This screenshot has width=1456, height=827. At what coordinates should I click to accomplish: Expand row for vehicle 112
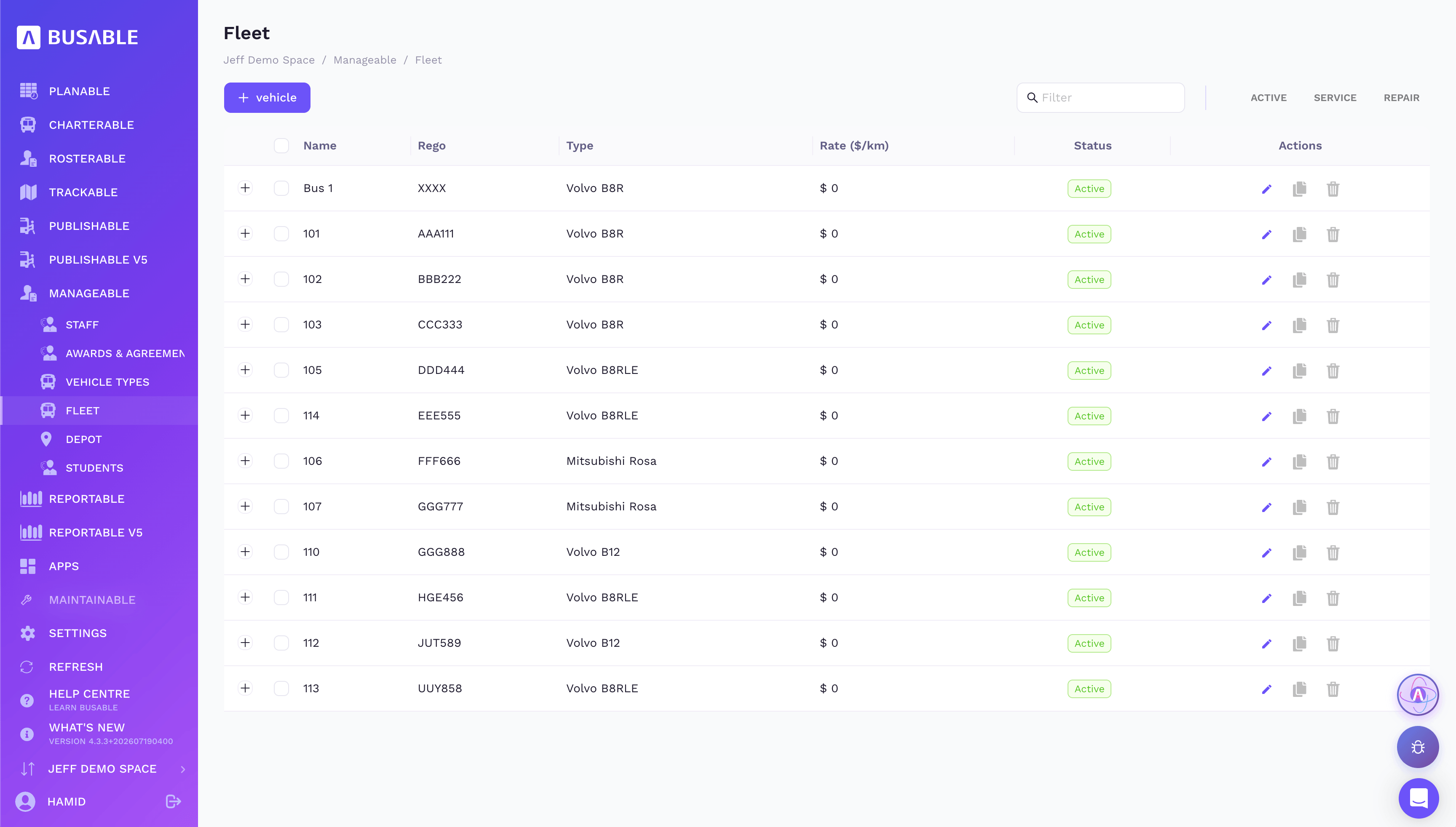[x=245, y=643]
